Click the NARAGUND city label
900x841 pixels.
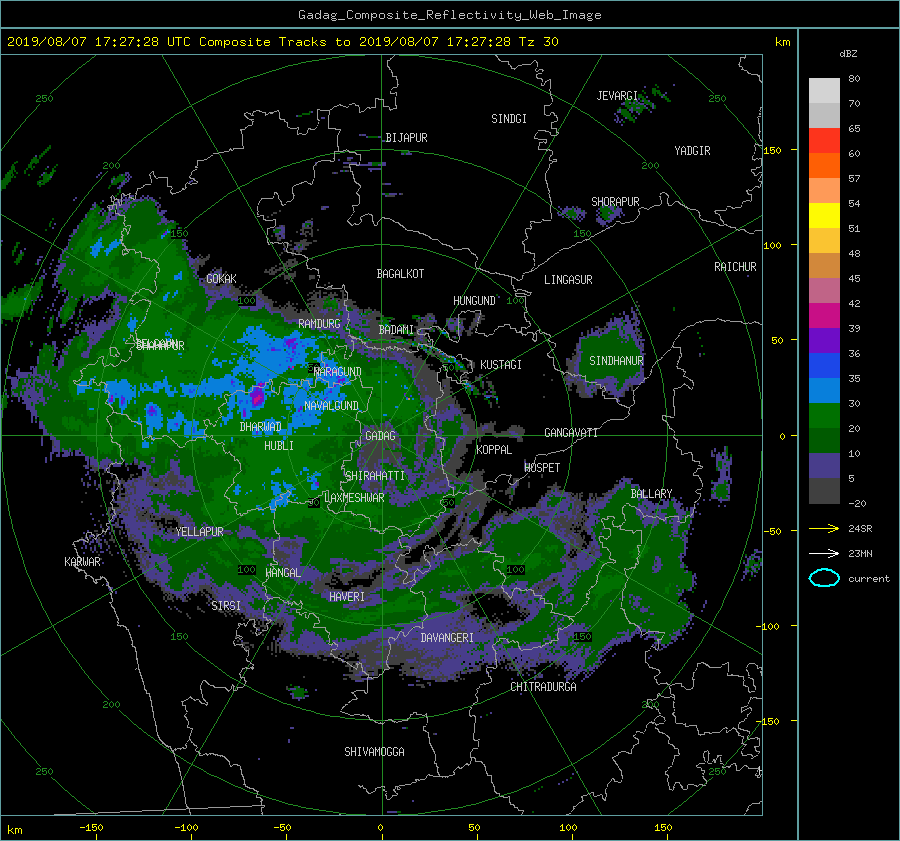338,372
